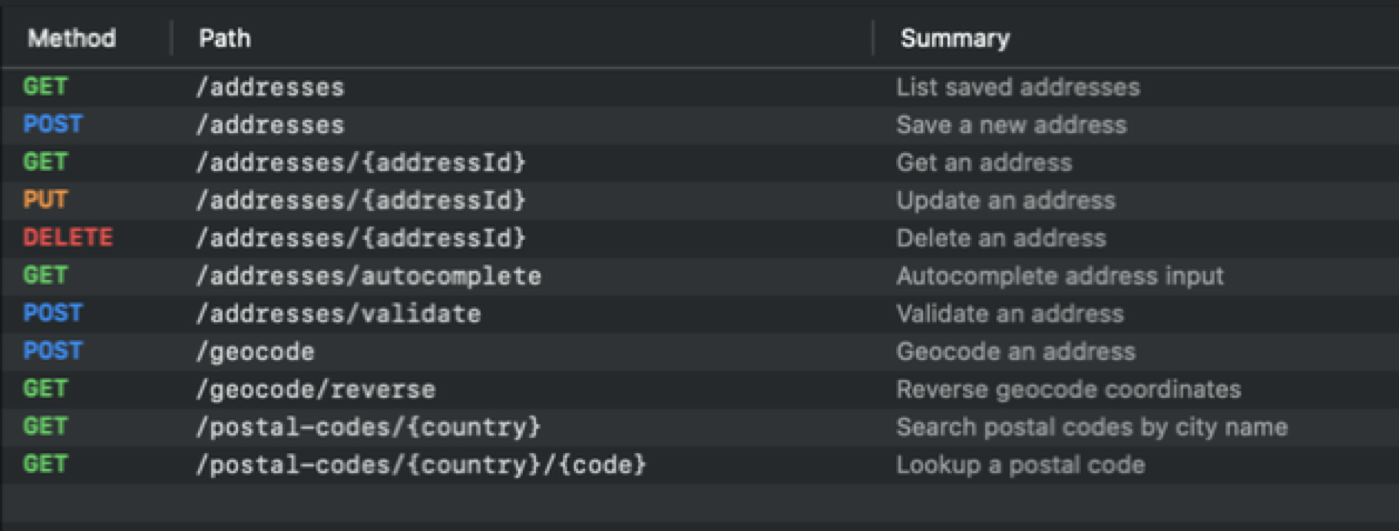Screen dimensions: 1399x531
Task: Select the POST /addresses endpoint path
Action: coord(270,125)
